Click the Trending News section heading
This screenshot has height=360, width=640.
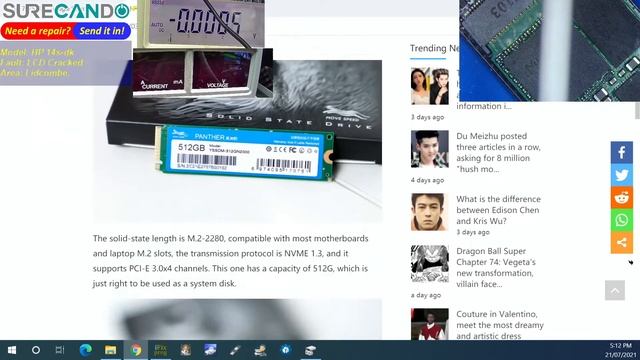click(x=434, y=48)
